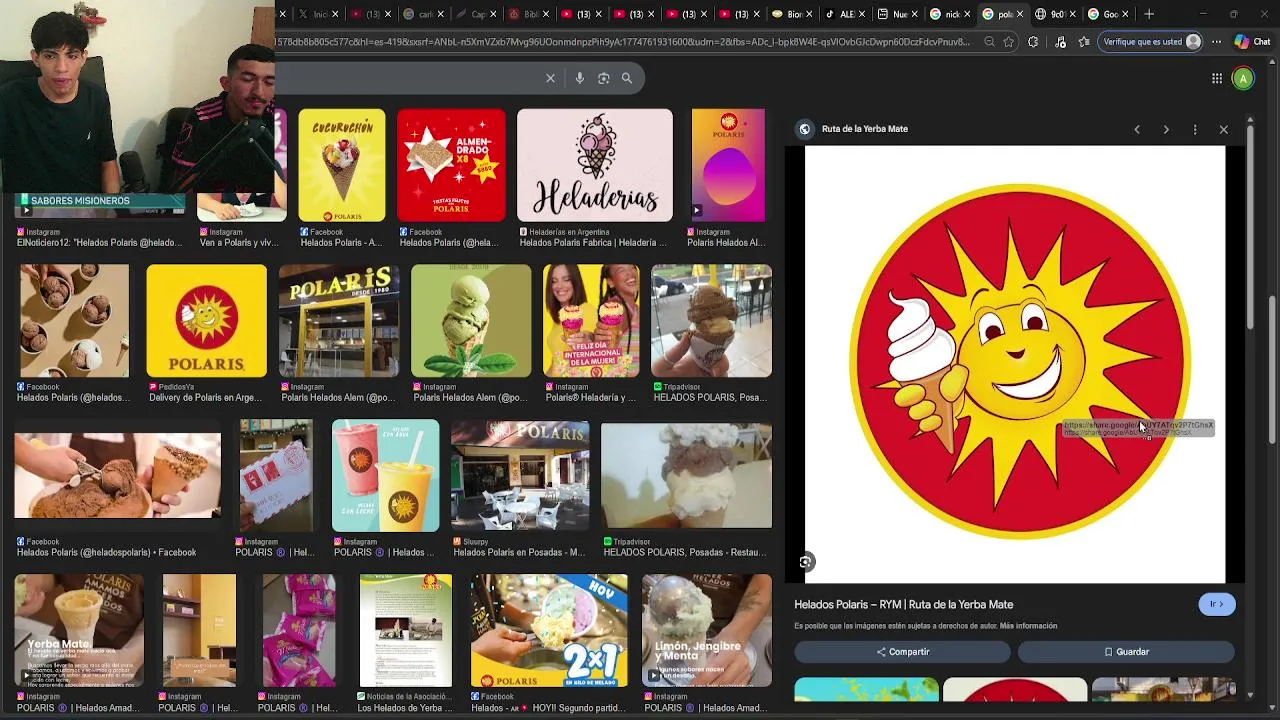Open Limón, Jengibre y Menta thumbnail
Image resolution: width=1280 pixels, height=720 pixels.
(707, 630)
